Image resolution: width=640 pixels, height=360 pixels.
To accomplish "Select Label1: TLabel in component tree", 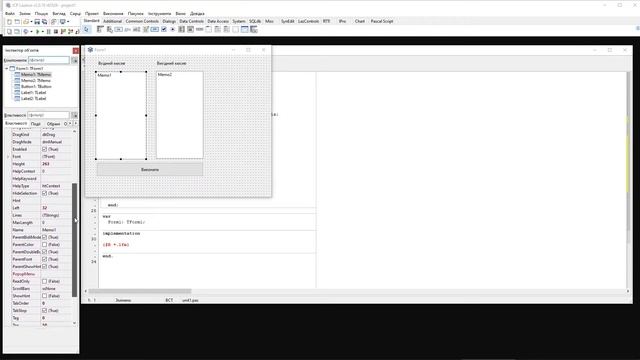I will pyautogui.click(x=33, y=93).
